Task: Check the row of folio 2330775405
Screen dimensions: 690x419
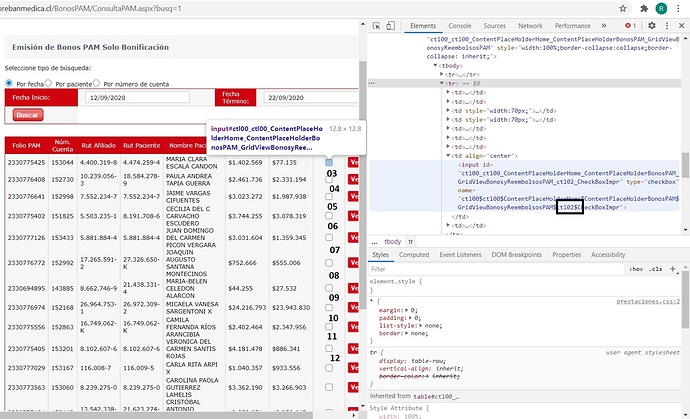Action: (329, 349)
